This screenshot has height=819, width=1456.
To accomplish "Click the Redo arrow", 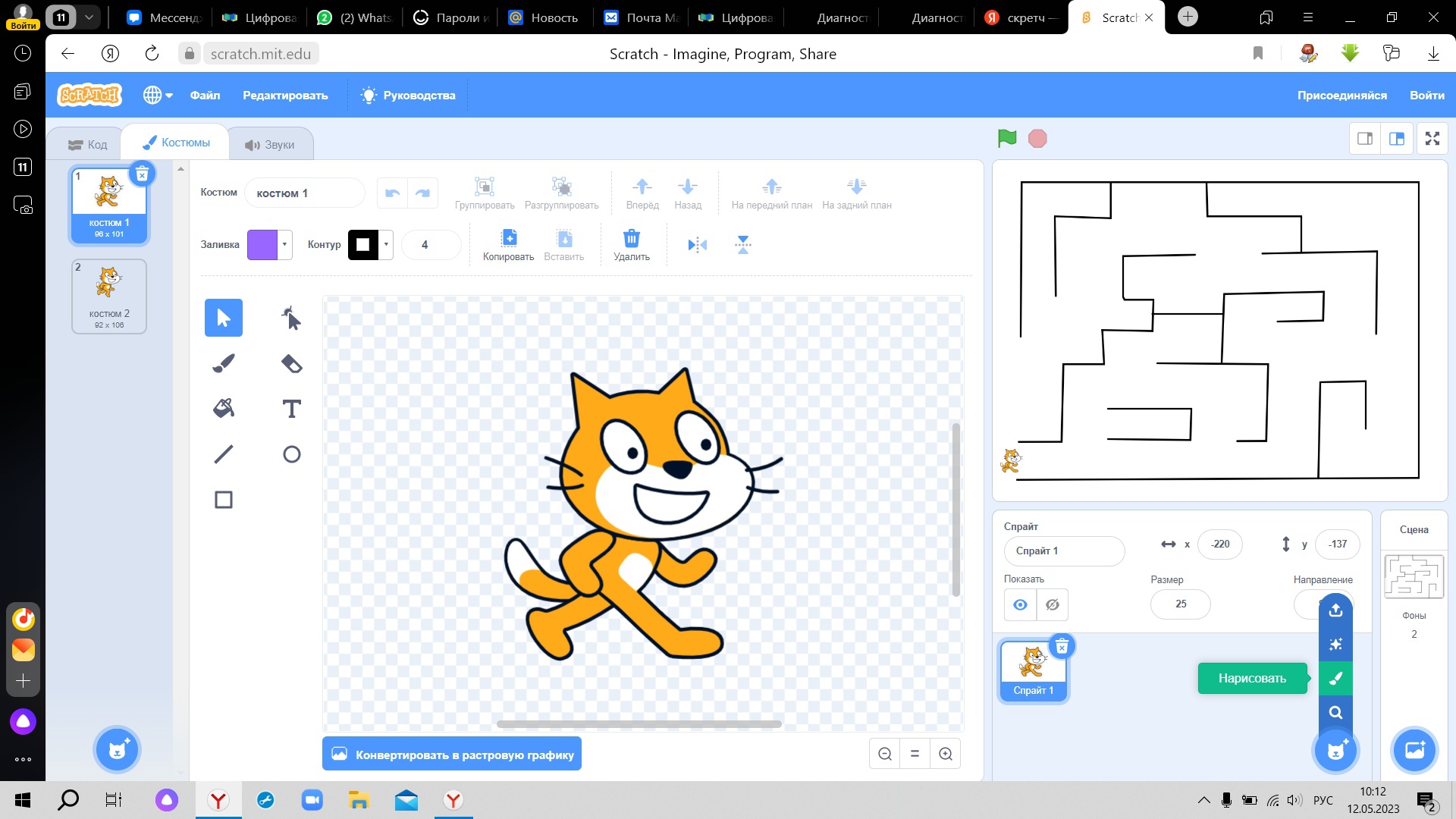I will tap(423, 193).
